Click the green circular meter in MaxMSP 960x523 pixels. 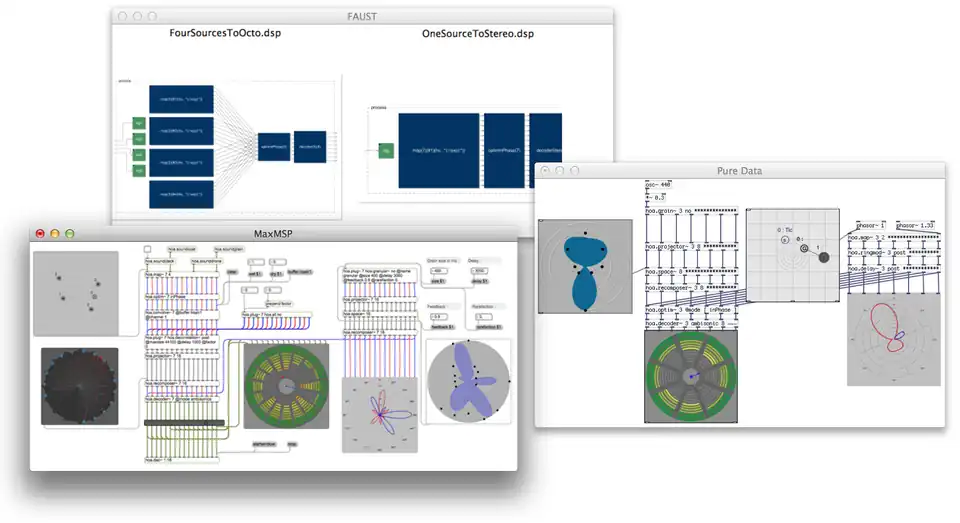coord(285,385)
